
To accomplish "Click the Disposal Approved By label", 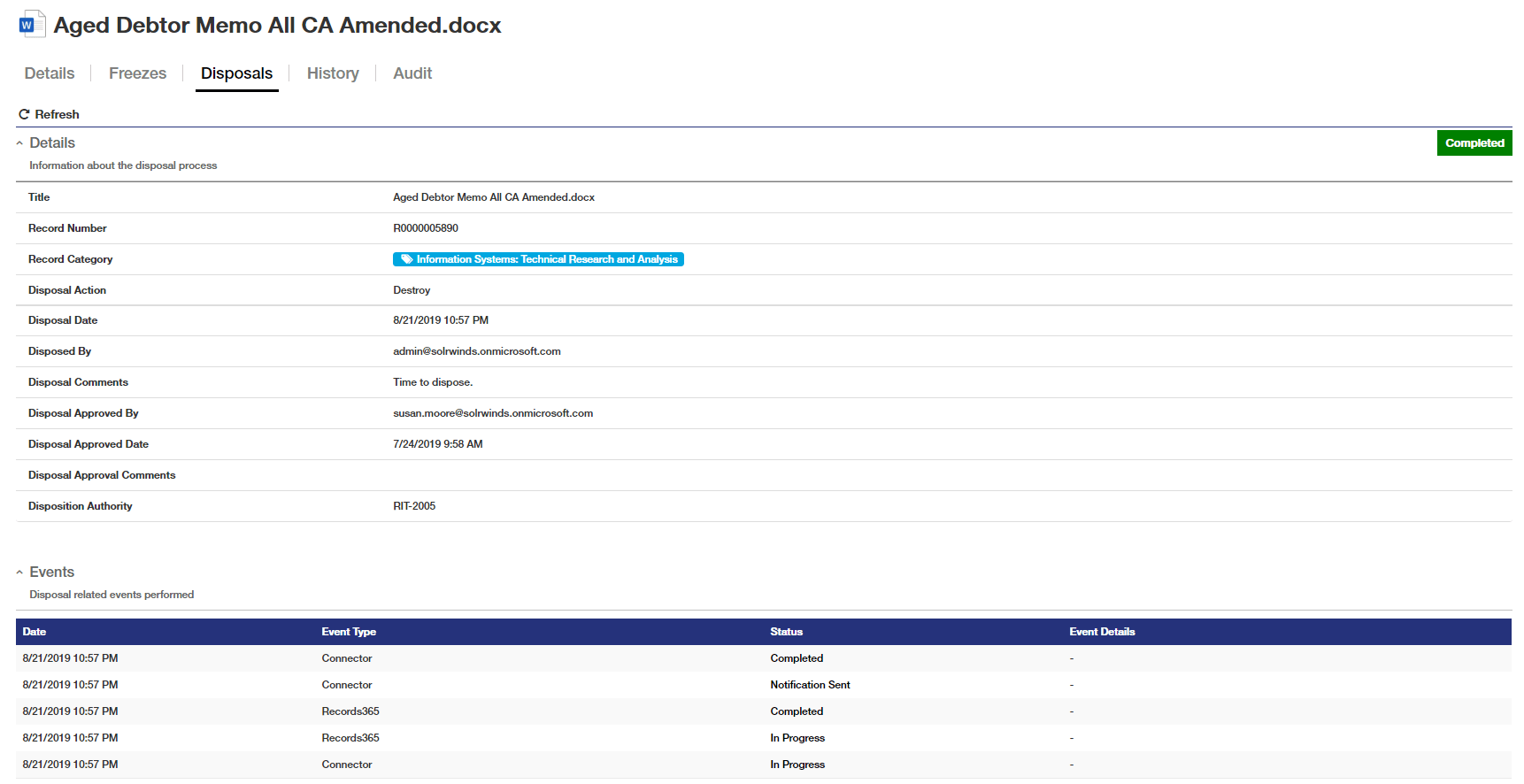I will tap(83, 413).
